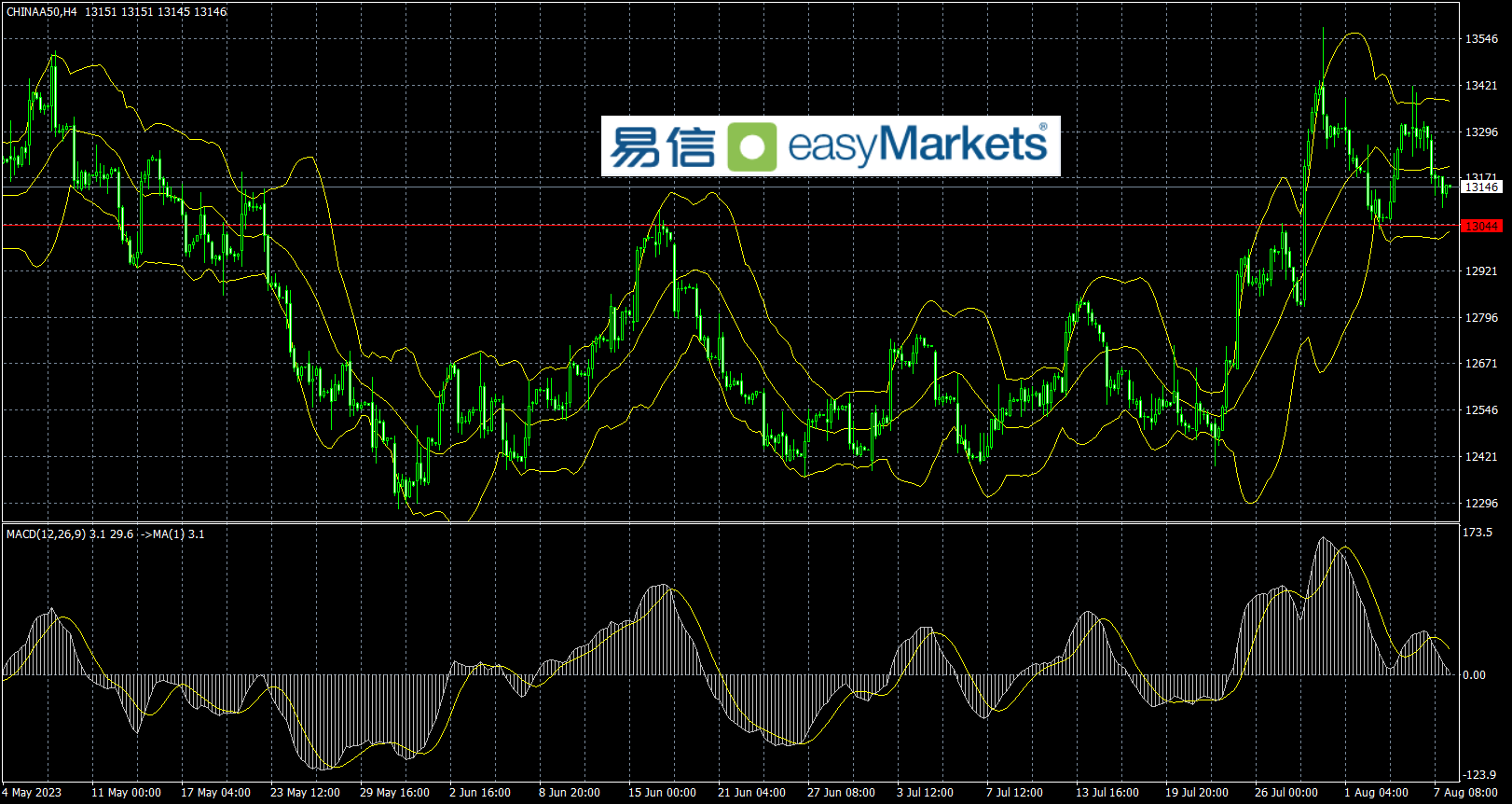Click the 21 Jun 04:00 time label
This screenshot has width=1512, height=804.
tap(751, 793)
